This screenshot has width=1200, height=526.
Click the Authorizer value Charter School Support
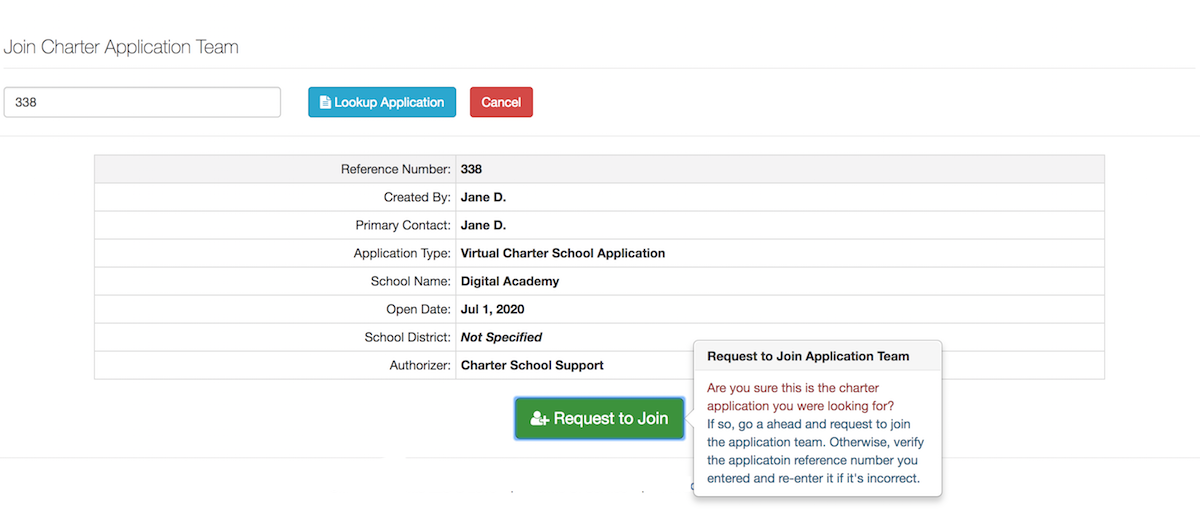(532, 365)
